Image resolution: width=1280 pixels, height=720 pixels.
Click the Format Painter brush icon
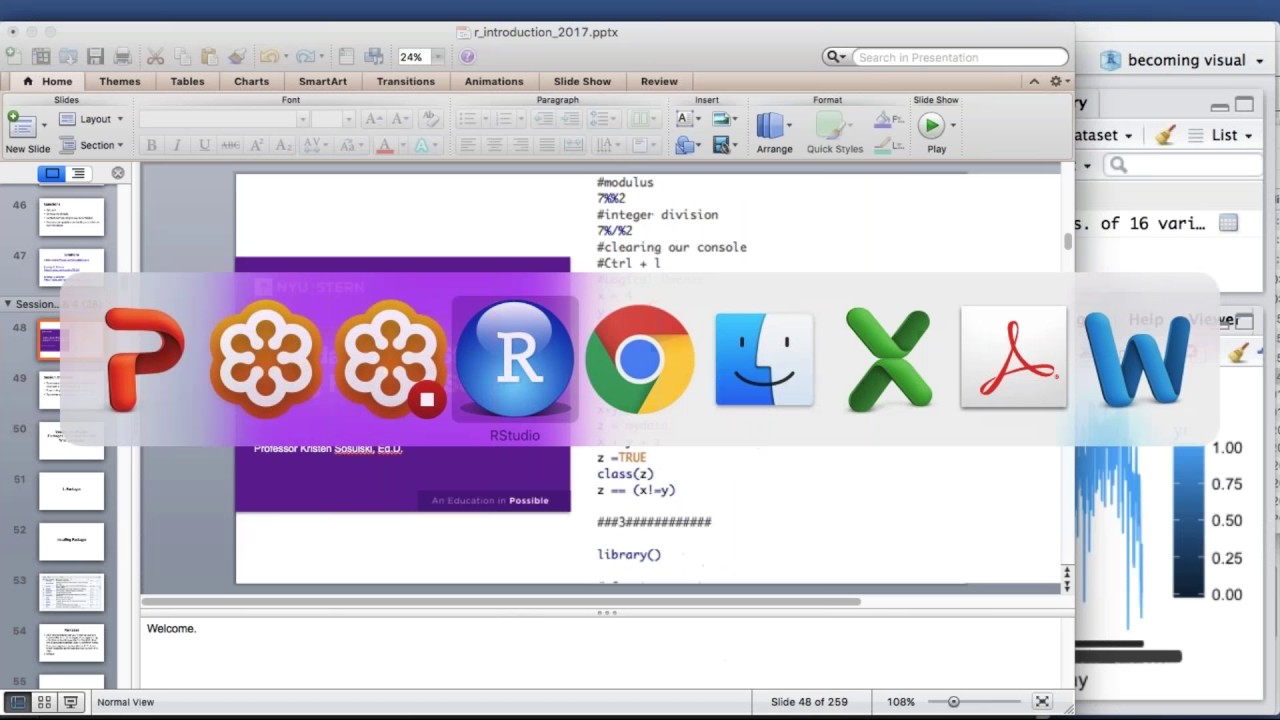coord(236,57)
